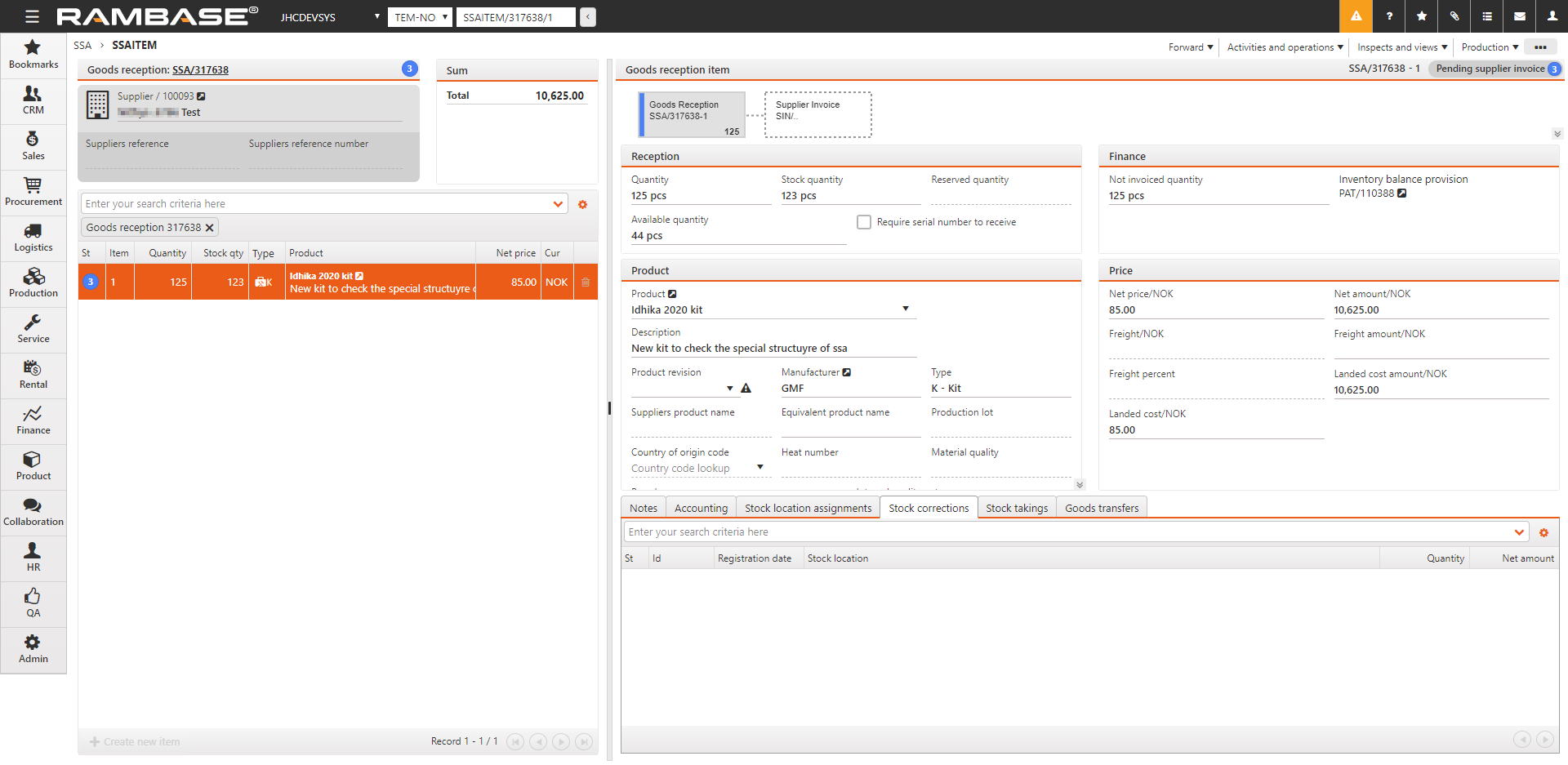1568x765 pixels.
Task: Open the hamburger main menu
Action: point(32,16)
